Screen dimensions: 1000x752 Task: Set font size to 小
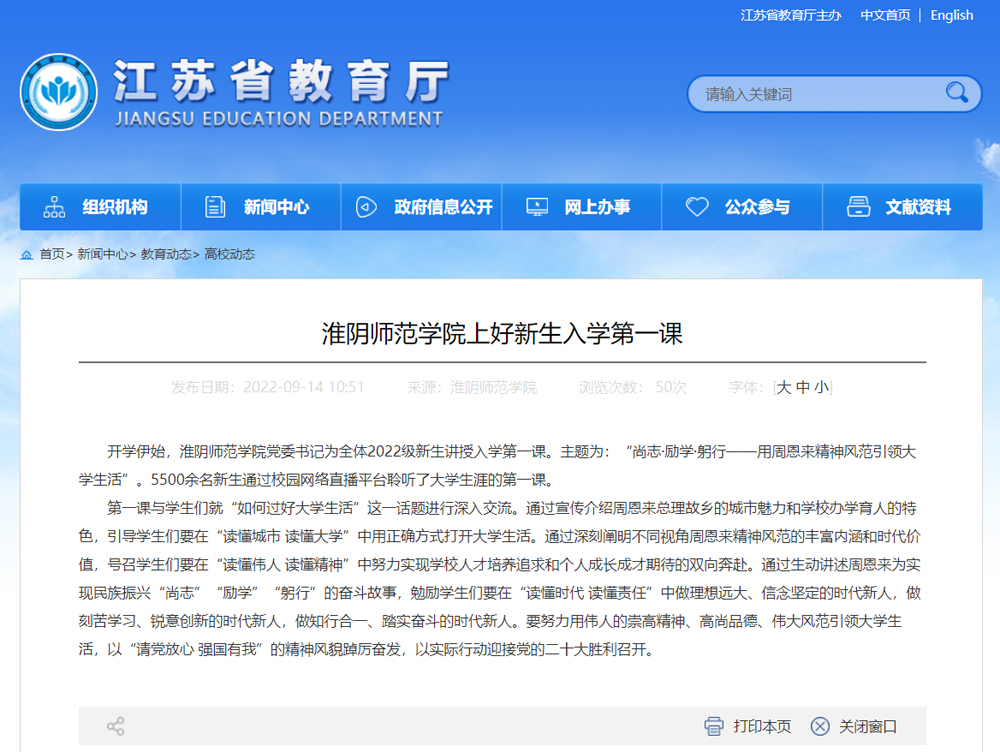821,387
